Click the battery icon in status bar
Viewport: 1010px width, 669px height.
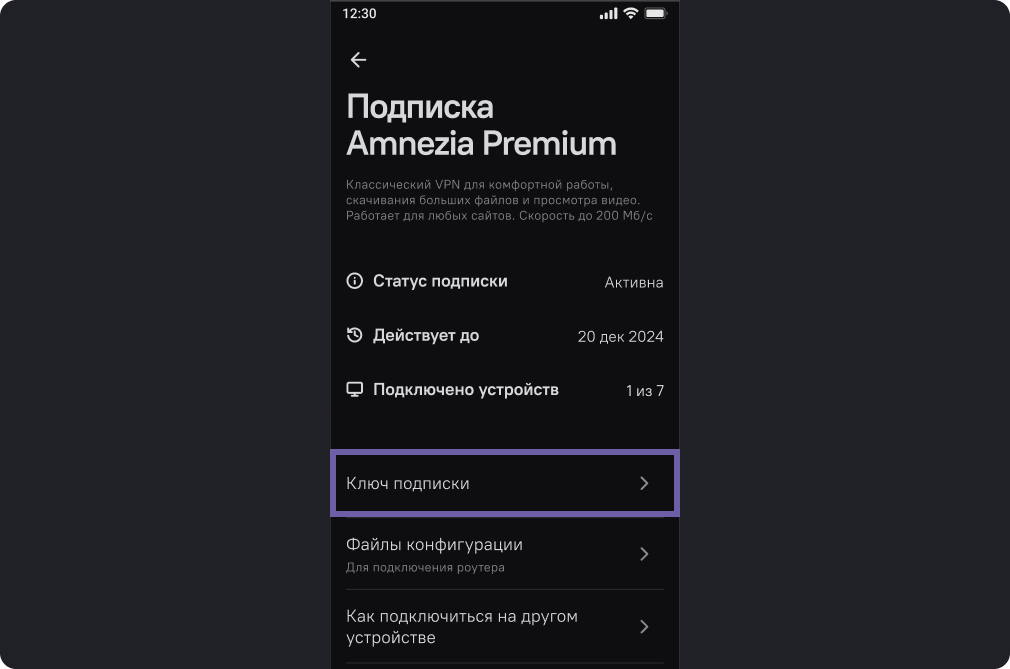point(655,14)
